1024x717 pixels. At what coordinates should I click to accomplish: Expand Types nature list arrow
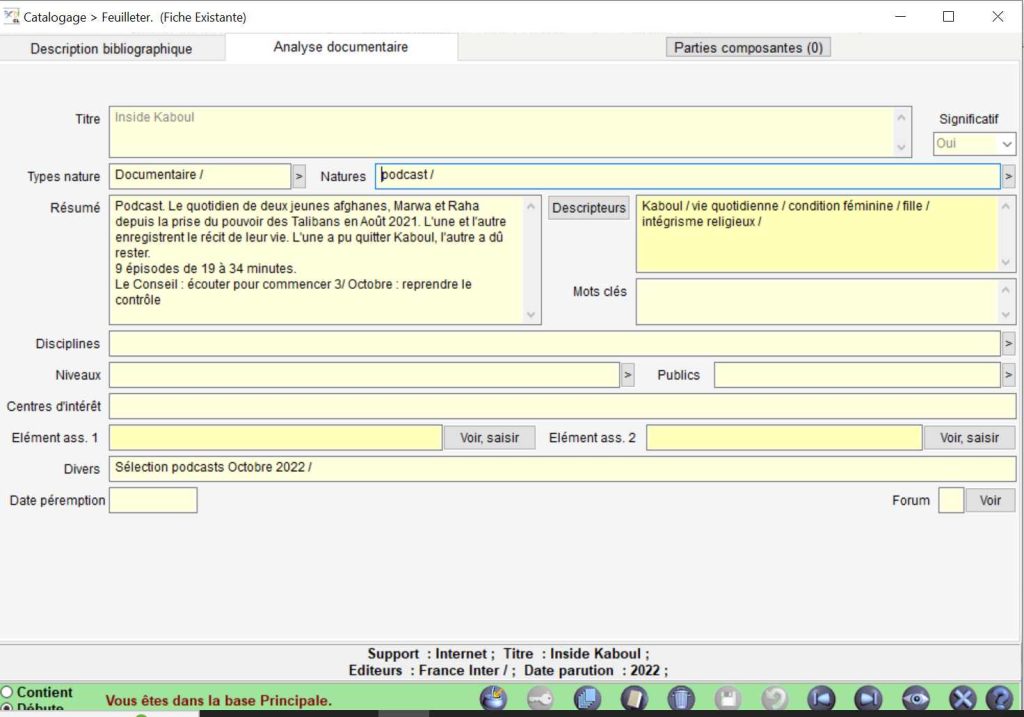[x=298, y=176]
